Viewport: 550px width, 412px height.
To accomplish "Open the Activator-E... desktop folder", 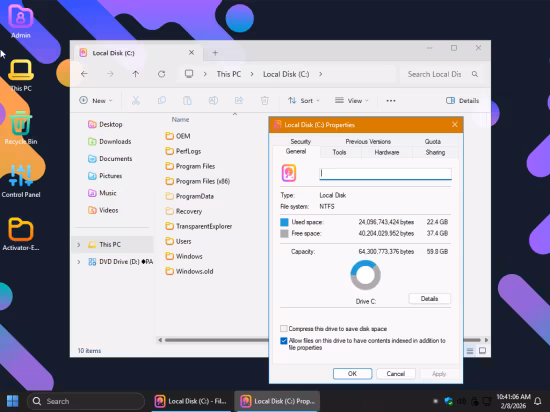I will click(x=21, y=234).
